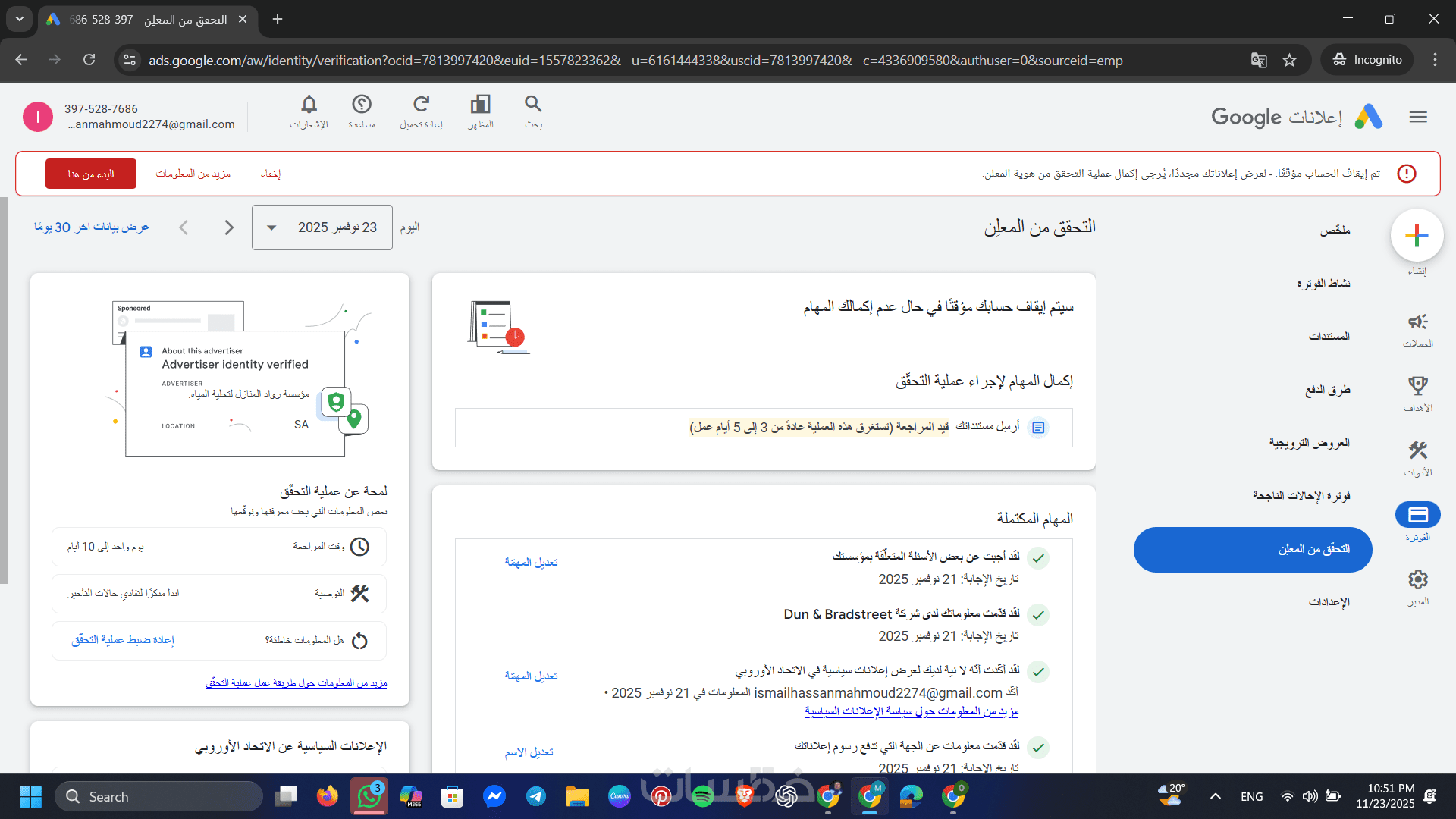Screen dimensions: 1456x819
Task: Click the Admin gear icon
Action: click(1417, 580)
